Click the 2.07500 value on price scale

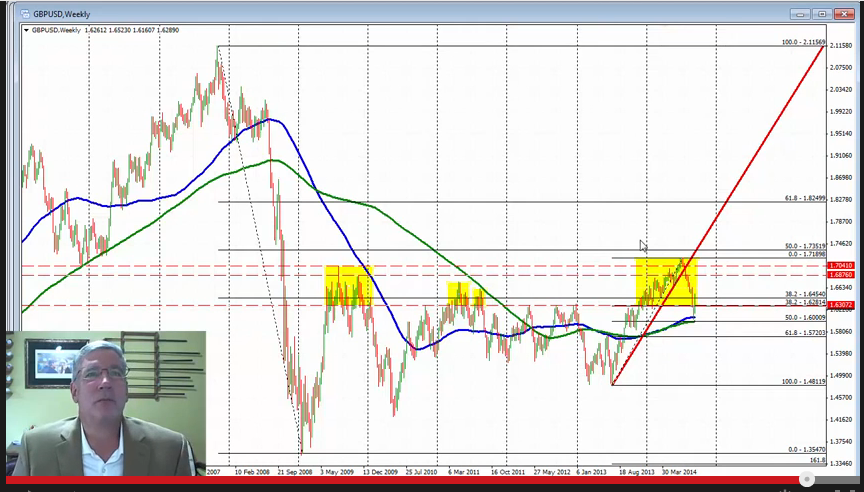tap(841, 68)
